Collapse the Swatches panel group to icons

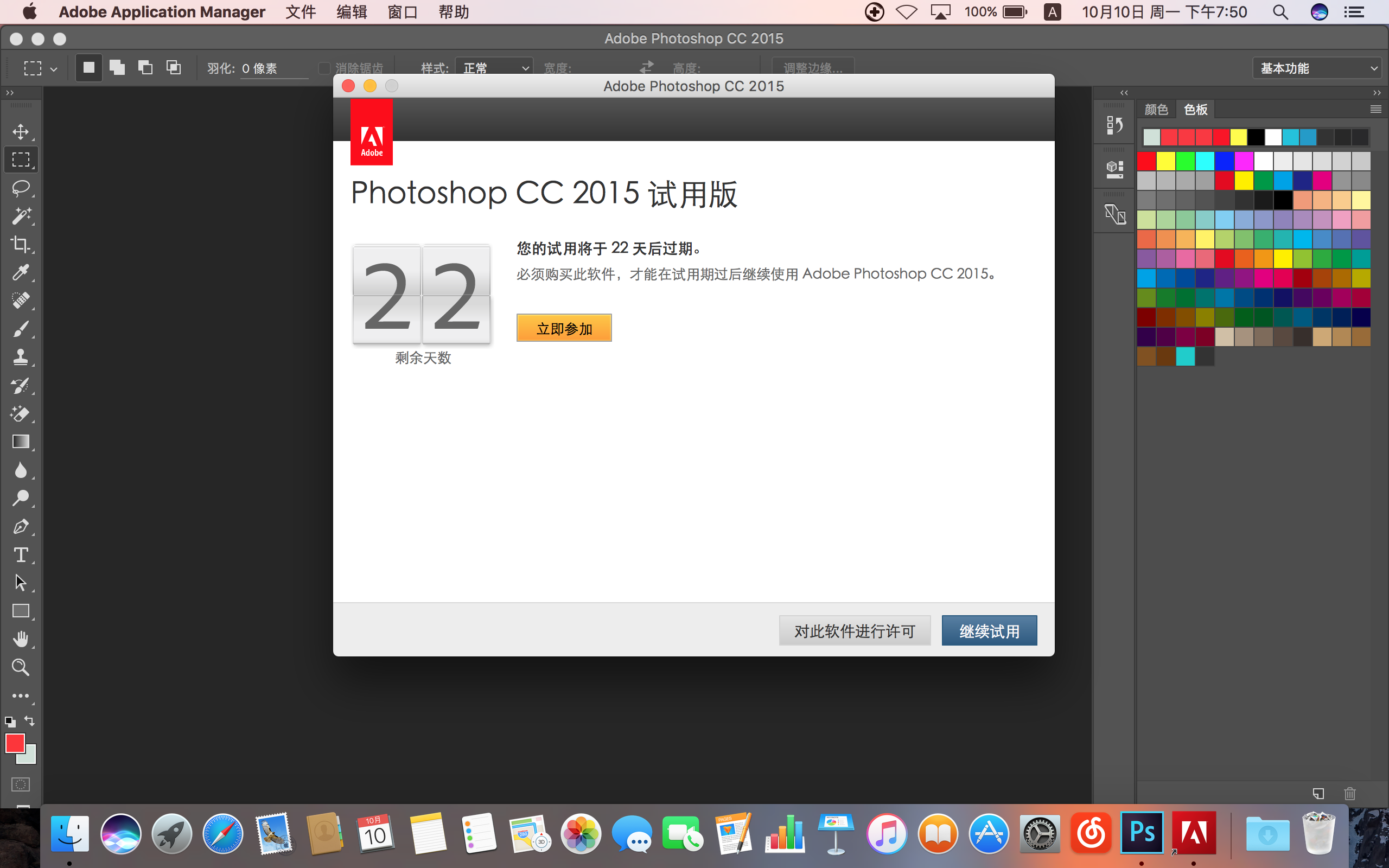pos(1377,92)
